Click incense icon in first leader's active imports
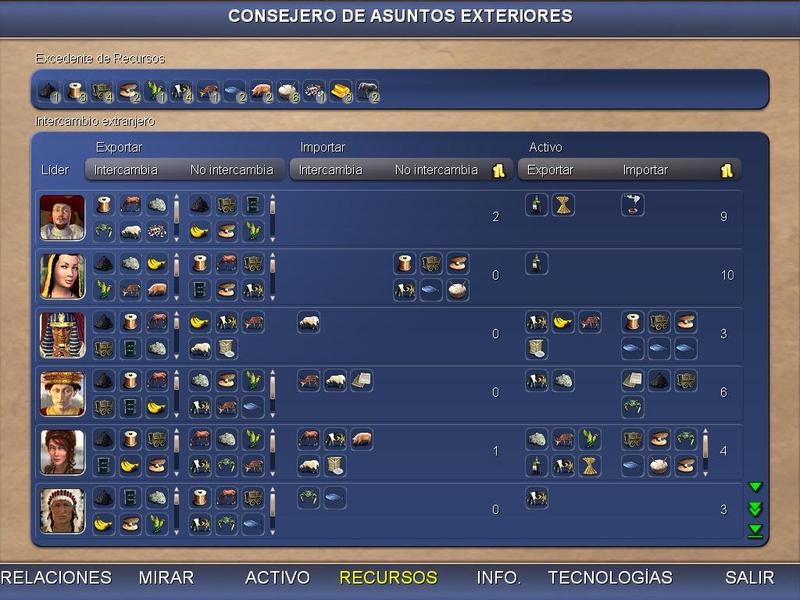This screenshot has height=600, width=800. pos(632,205)
